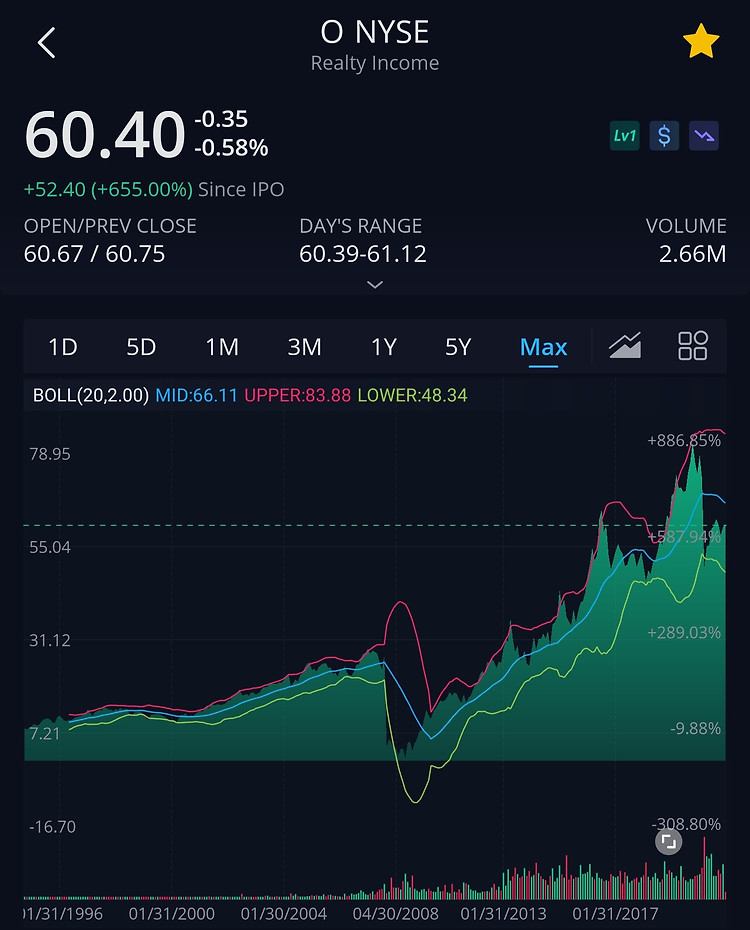The width and height of the screenshot is (750, 930).
Task: Select the 3M time range
Action: coord(304,347)
